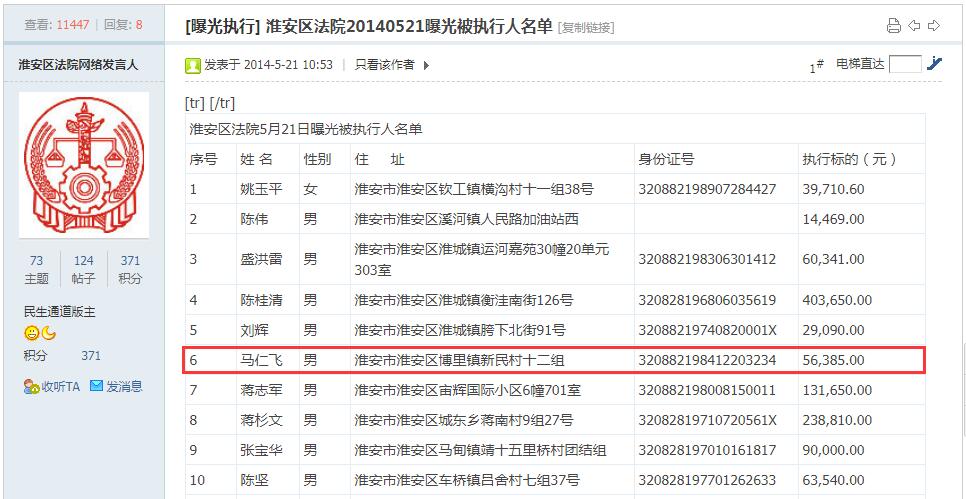Click the 电梯直达 floor number input box
Screen dimensions: 966x499
click(x=905, y=64)
